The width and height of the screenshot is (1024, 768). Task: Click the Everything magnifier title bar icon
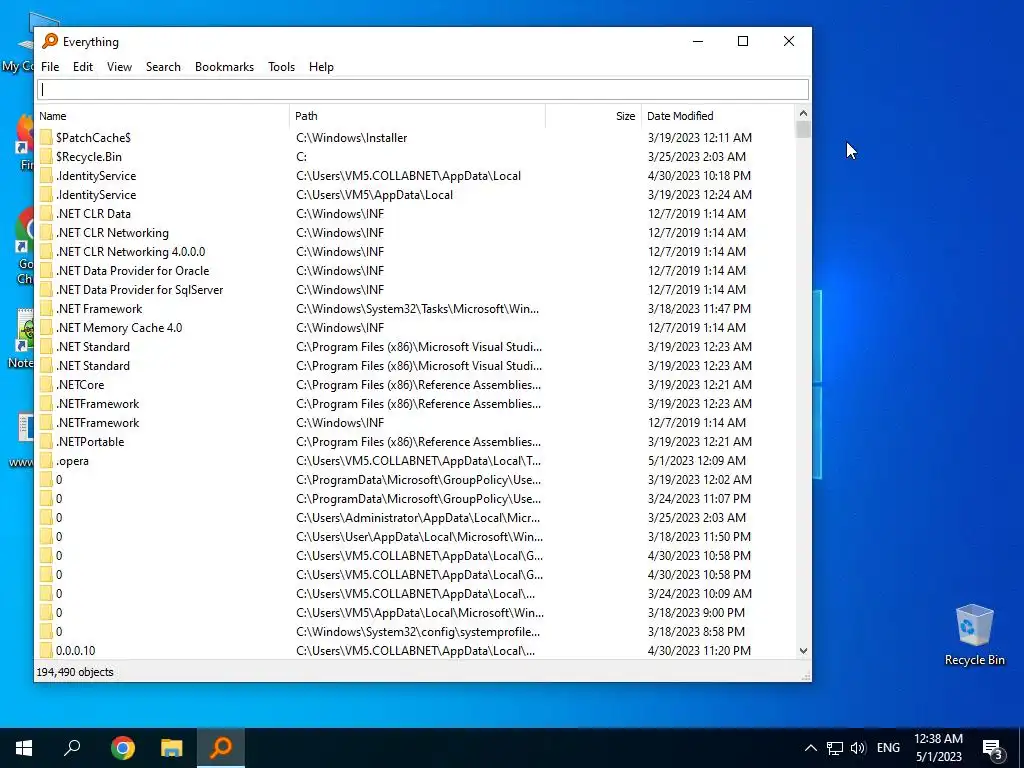[x=50, y=41]
